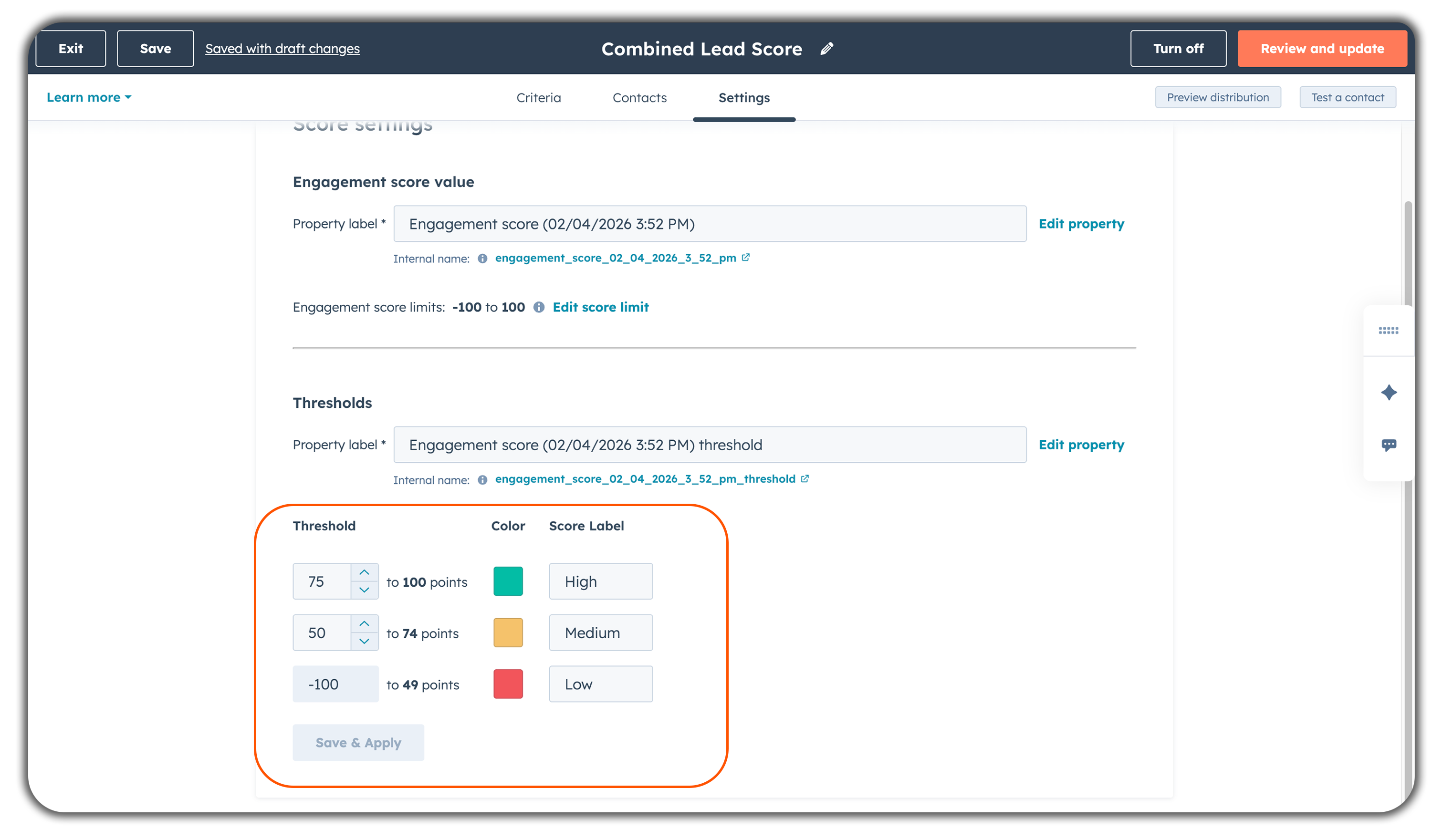The image size is (1443, 840).
Task: Click the Review and update button
Action: coord(1322,49)
